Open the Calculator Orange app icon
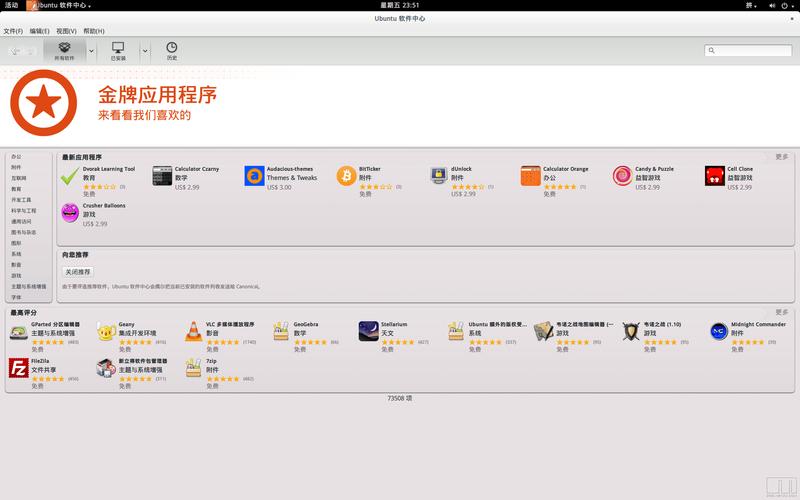800x500 pixels. (x=531, y=176)
